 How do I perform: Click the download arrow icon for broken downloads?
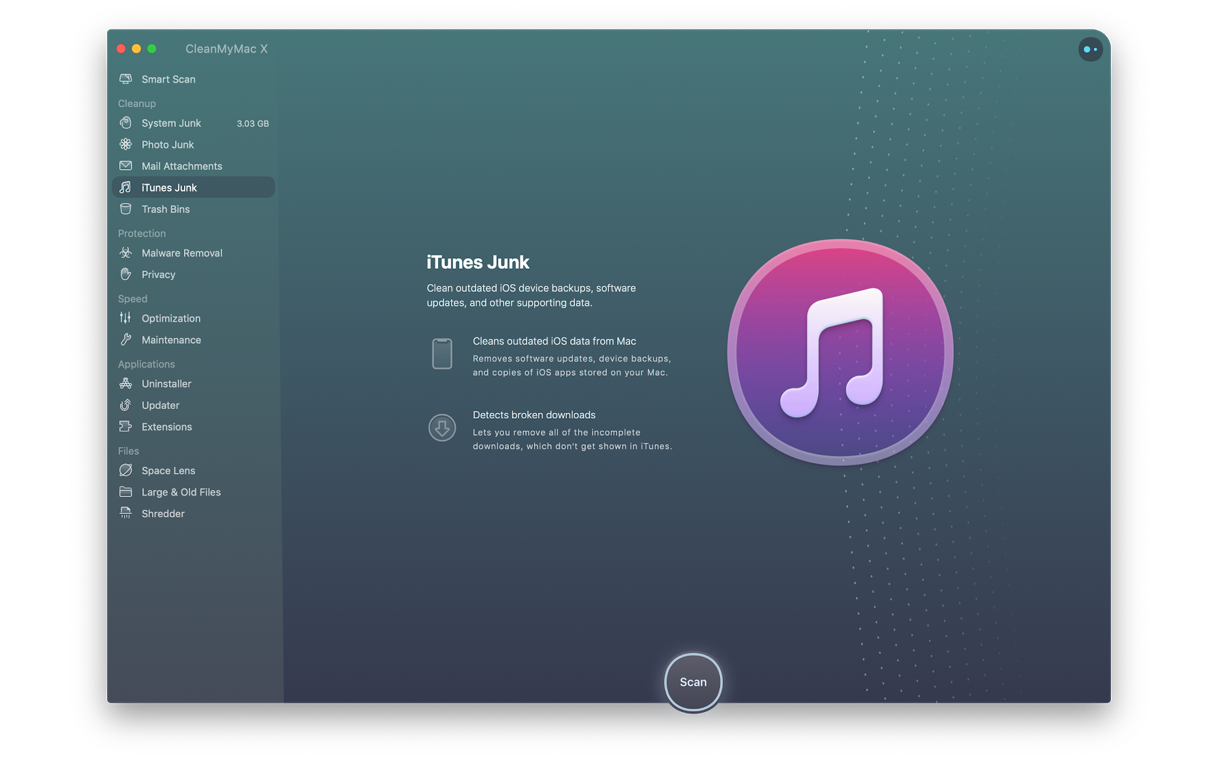[442, 428]
